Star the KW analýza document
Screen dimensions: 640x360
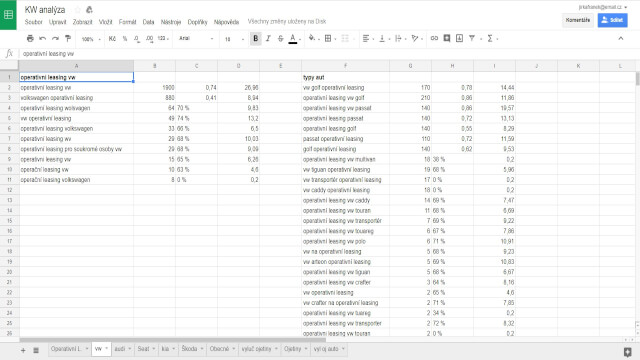(x=78, y=9)
